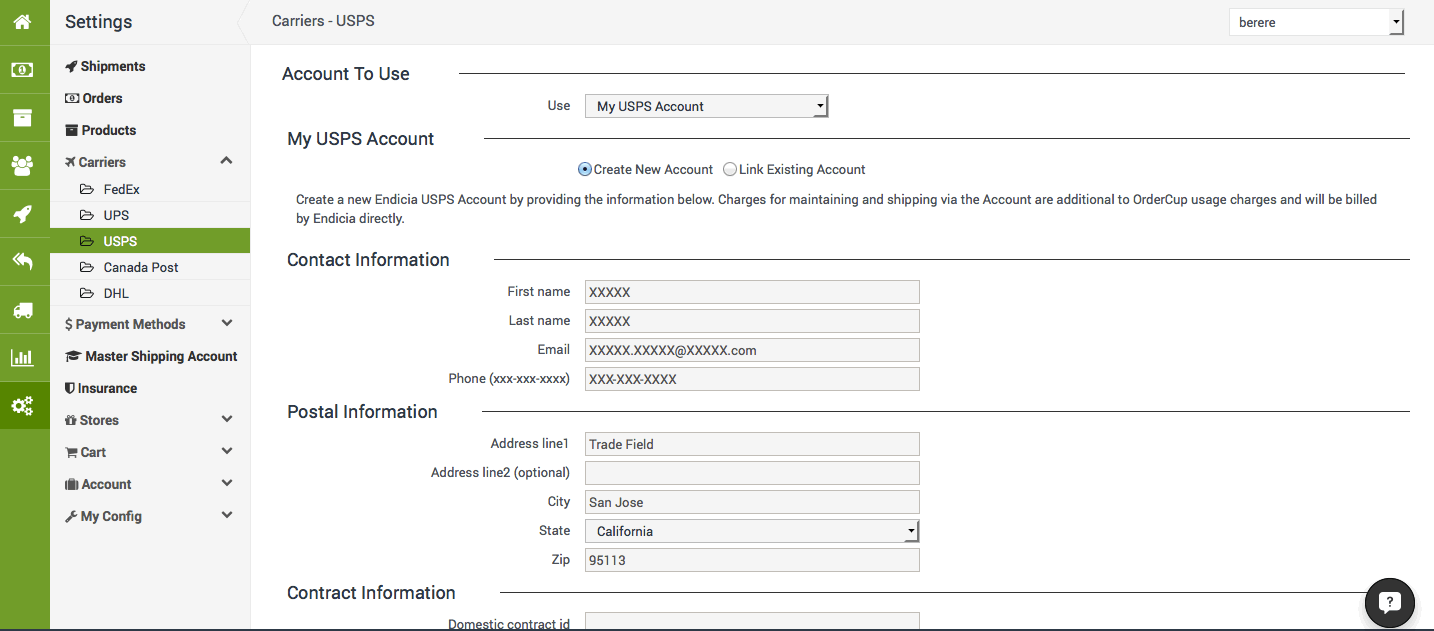This screenshot has width=1434, height=631.
Task: Open the help chat bubble icon
Action: (1389, 603)
